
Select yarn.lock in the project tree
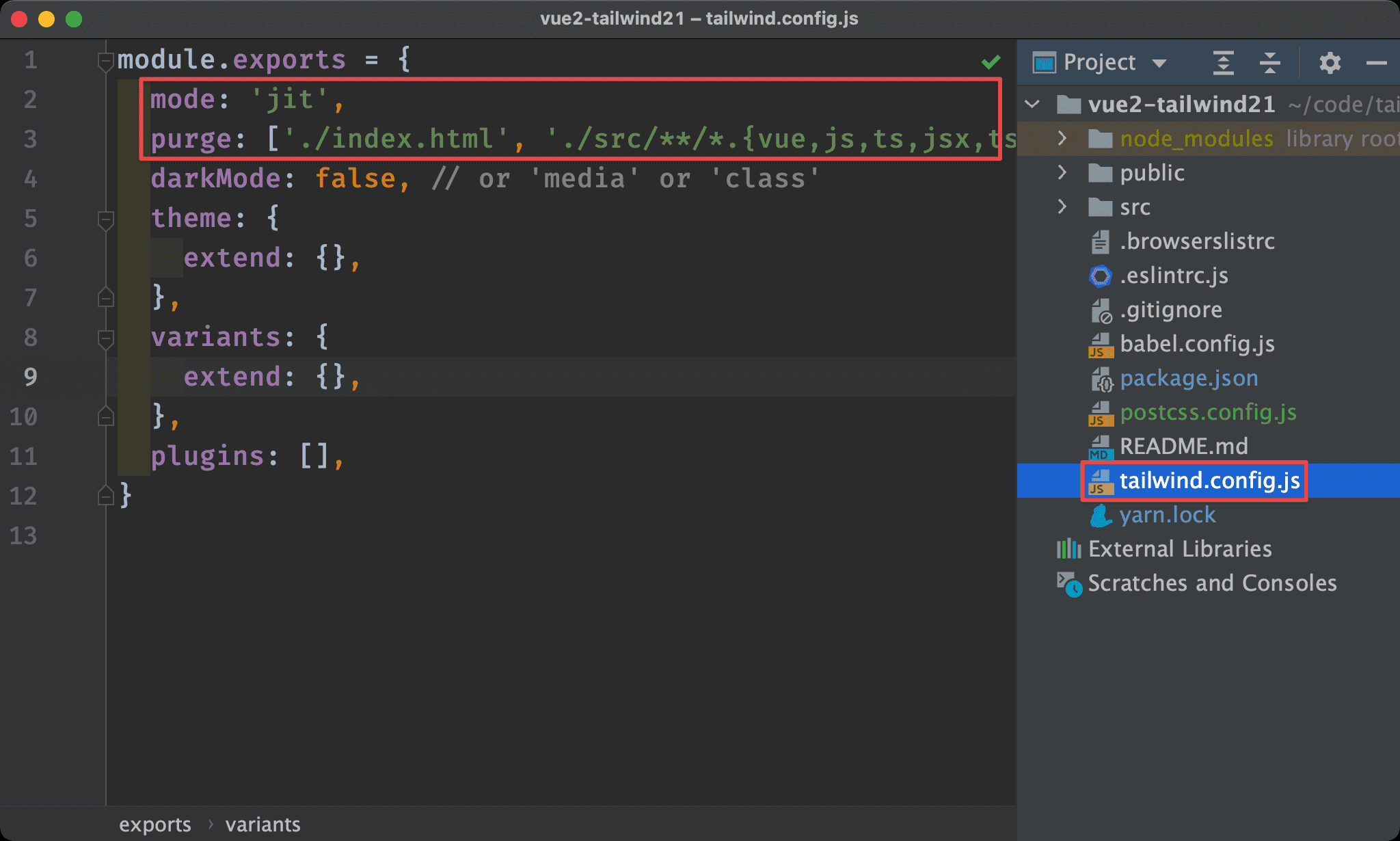(1168, 515)
